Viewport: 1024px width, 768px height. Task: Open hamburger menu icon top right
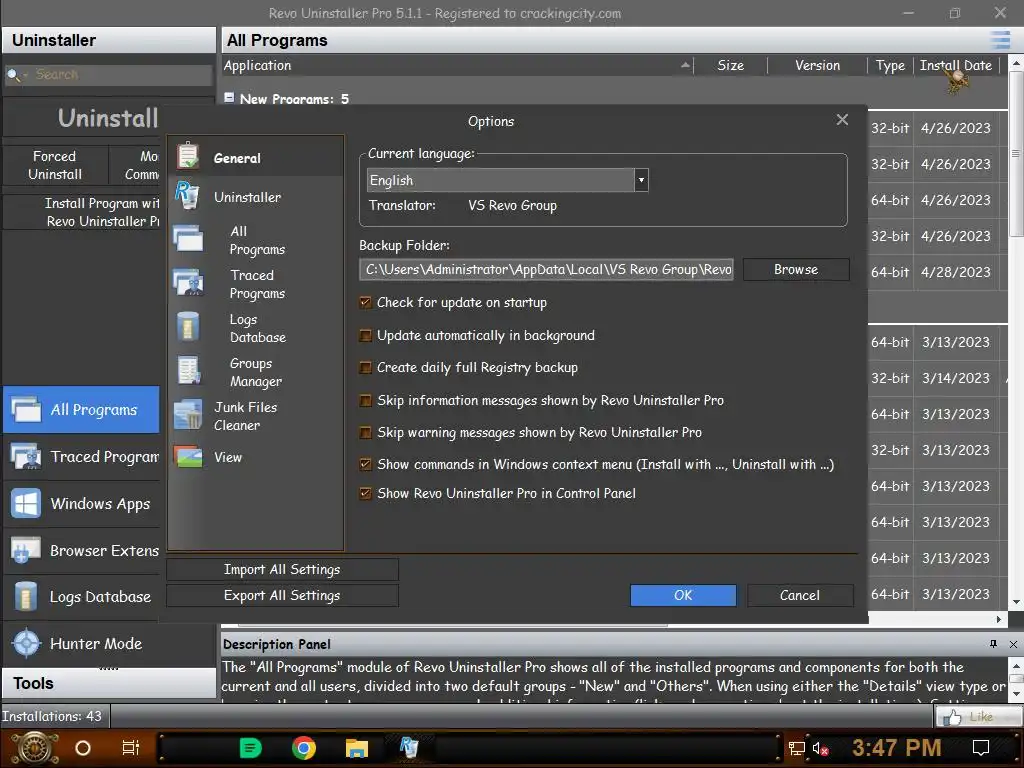tap(1000, 40)
